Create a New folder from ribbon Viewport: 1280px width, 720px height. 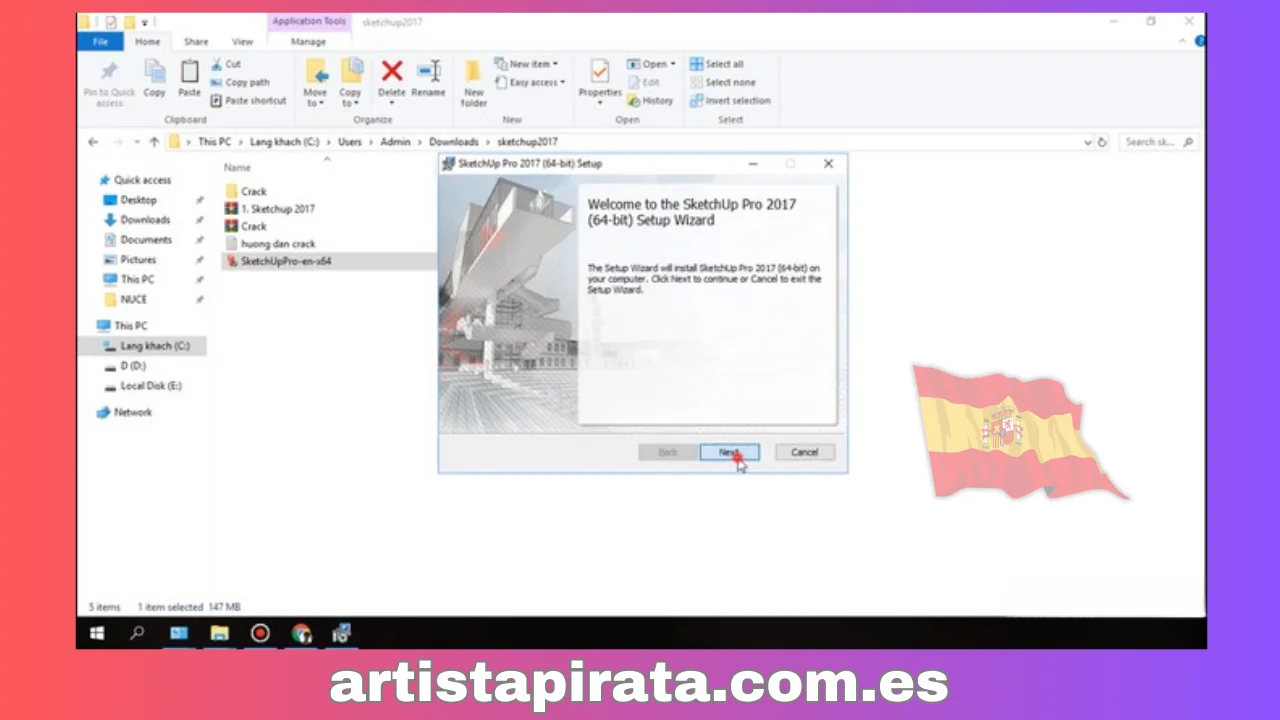tap(474, 82)
